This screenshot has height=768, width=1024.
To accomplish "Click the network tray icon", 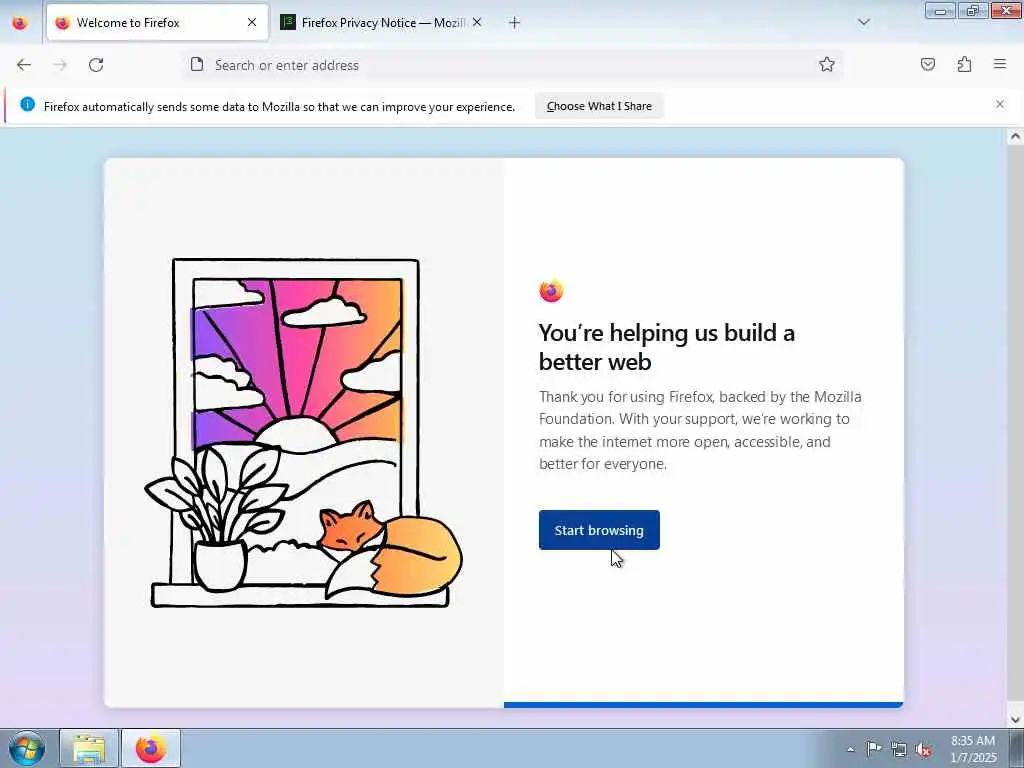I will click(x=899, y=749).
